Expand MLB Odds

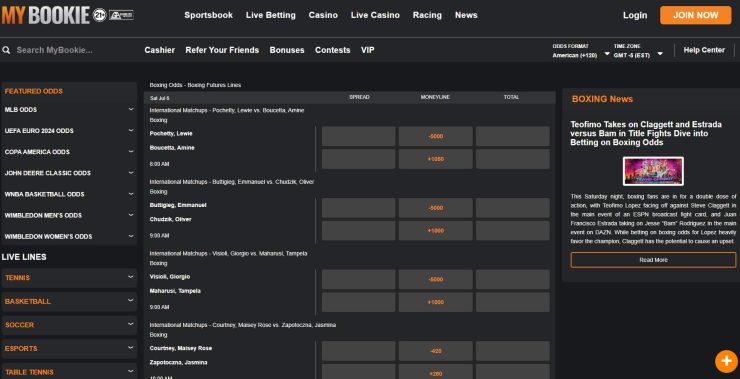pyautogui.click(x=69, y=109)
